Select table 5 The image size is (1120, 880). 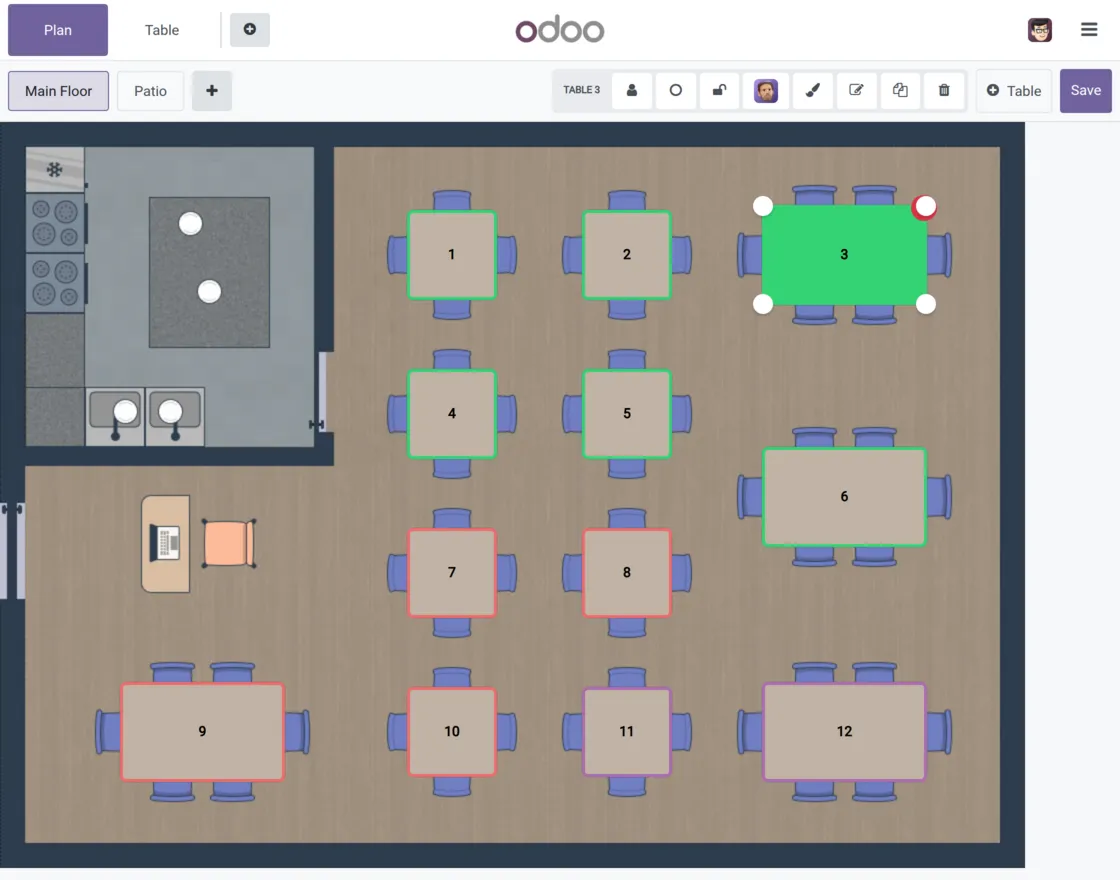tap(626, 414)
